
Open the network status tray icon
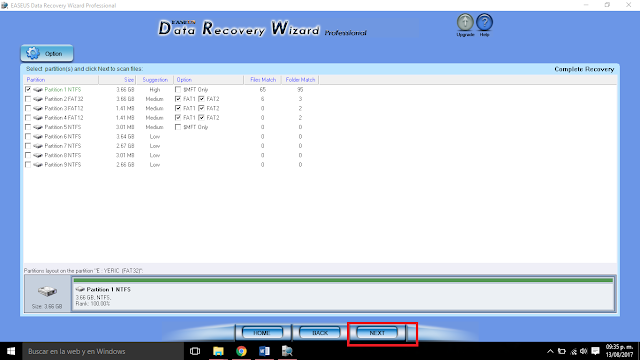click(573, 351)
